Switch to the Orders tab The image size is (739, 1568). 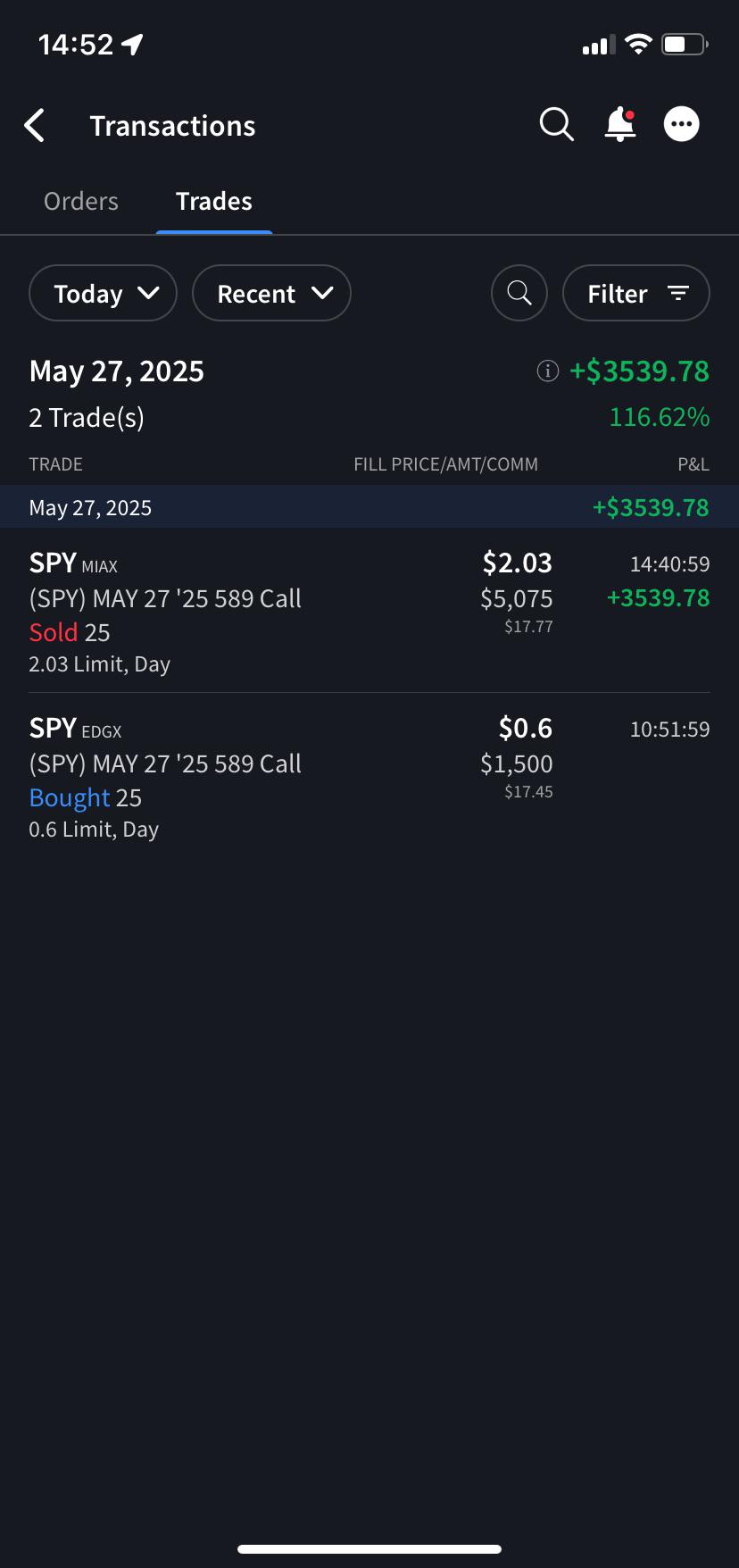tap(81, 201)
